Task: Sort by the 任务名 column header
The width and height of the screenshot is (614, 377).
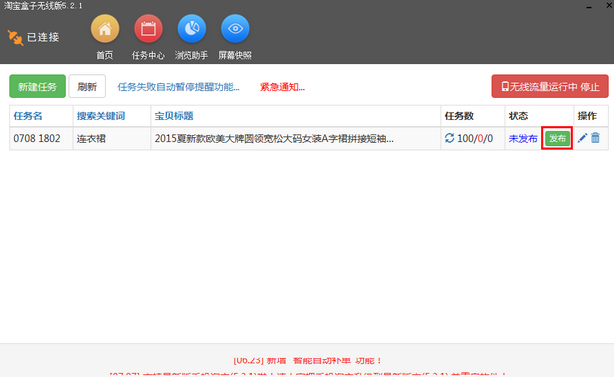Action: pos(28,116)
